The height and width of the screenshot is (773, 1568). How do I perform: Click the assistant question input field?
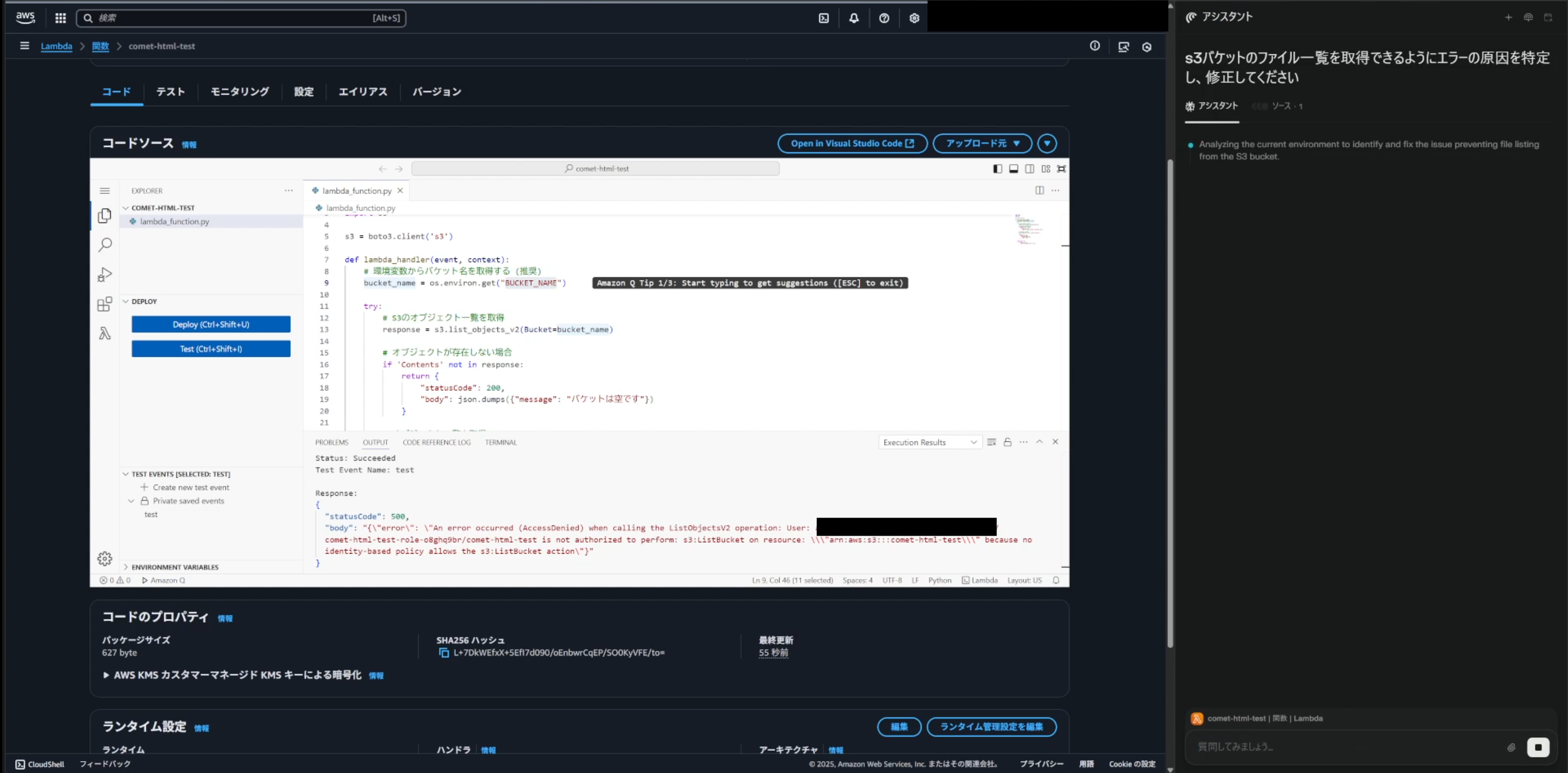[x=1345, y=747]
